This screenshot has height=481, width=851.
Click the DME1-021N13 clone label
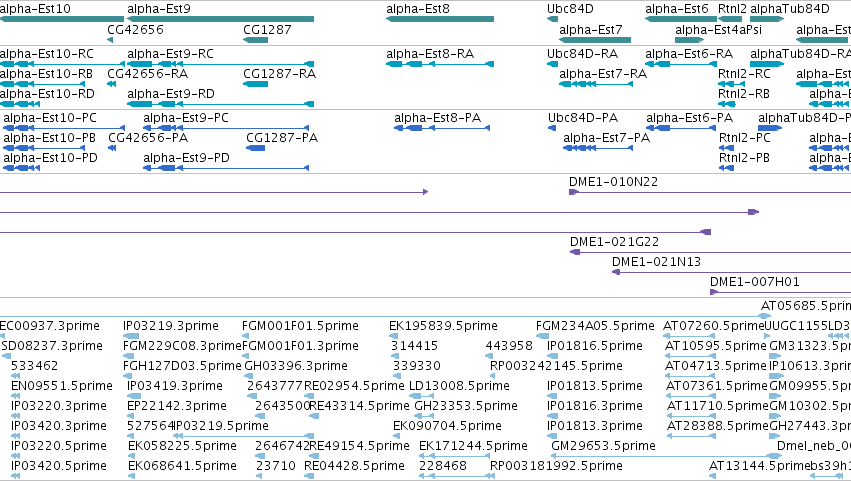pos(656,262)
